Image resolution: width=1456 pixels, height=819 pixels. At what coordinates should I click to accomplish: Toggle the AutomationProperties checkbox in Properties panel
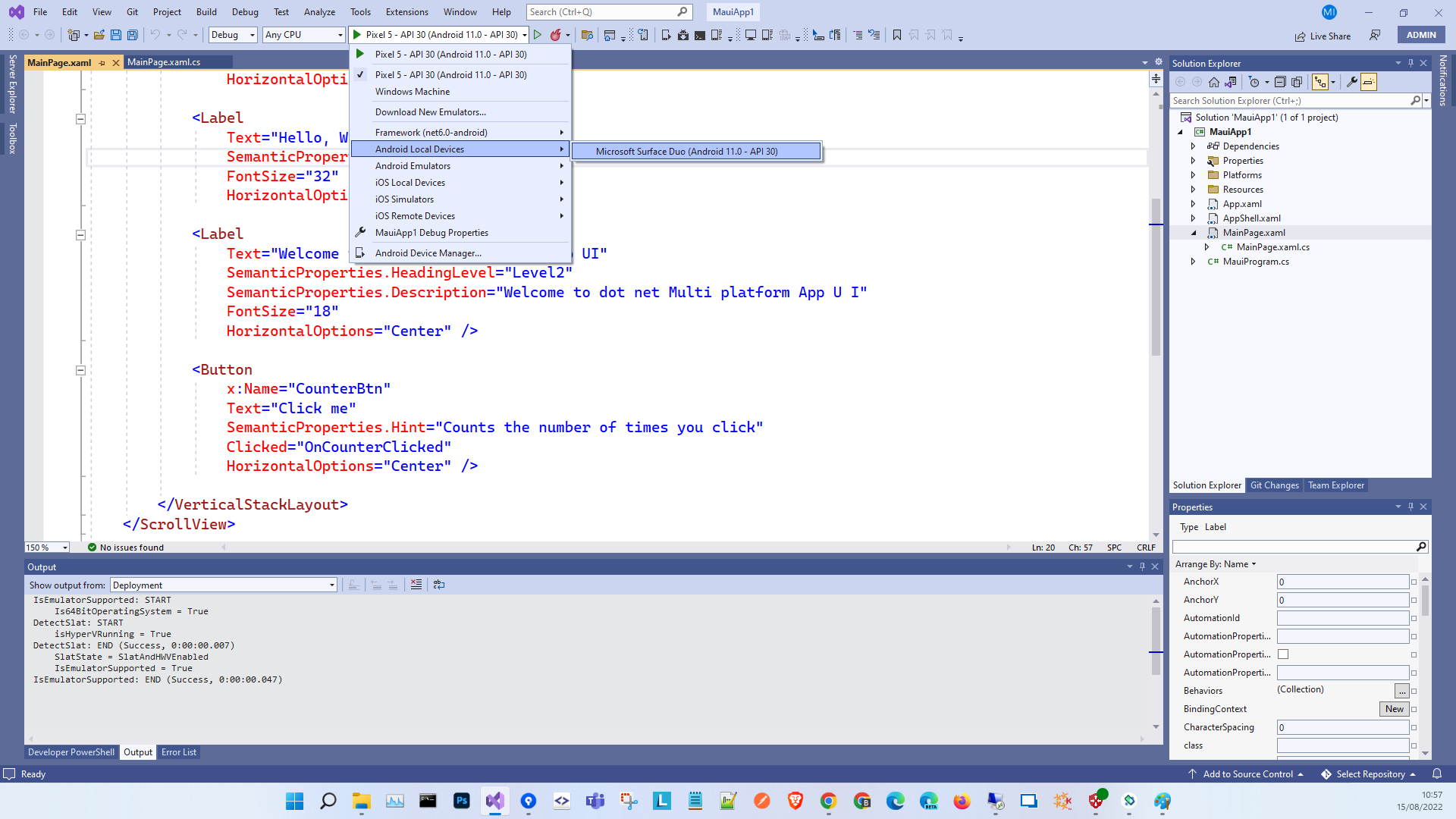tap(1283, 654)
